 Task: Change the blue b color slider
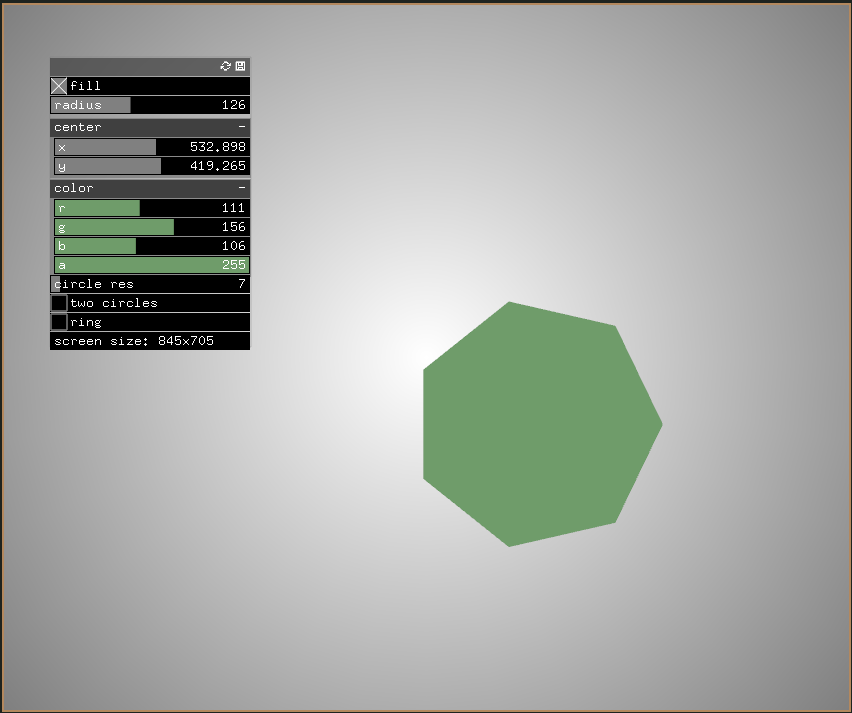click(x=152, y=246)
